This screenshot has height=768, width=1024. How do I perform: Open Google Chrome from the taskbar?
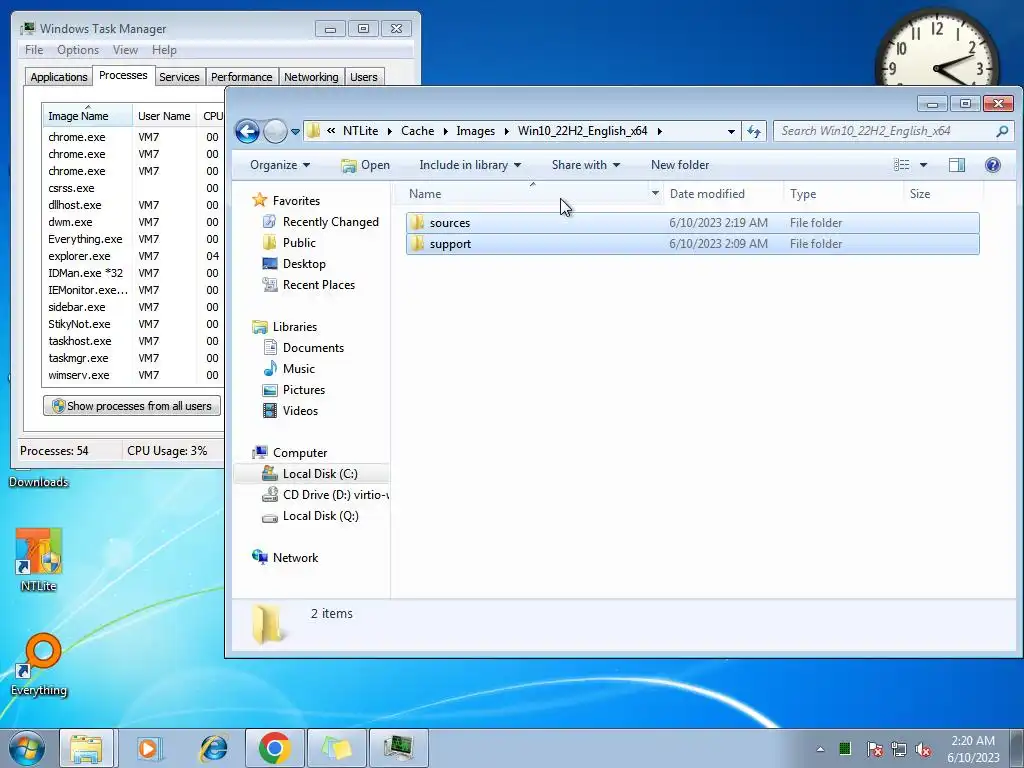tap(274, 748)
